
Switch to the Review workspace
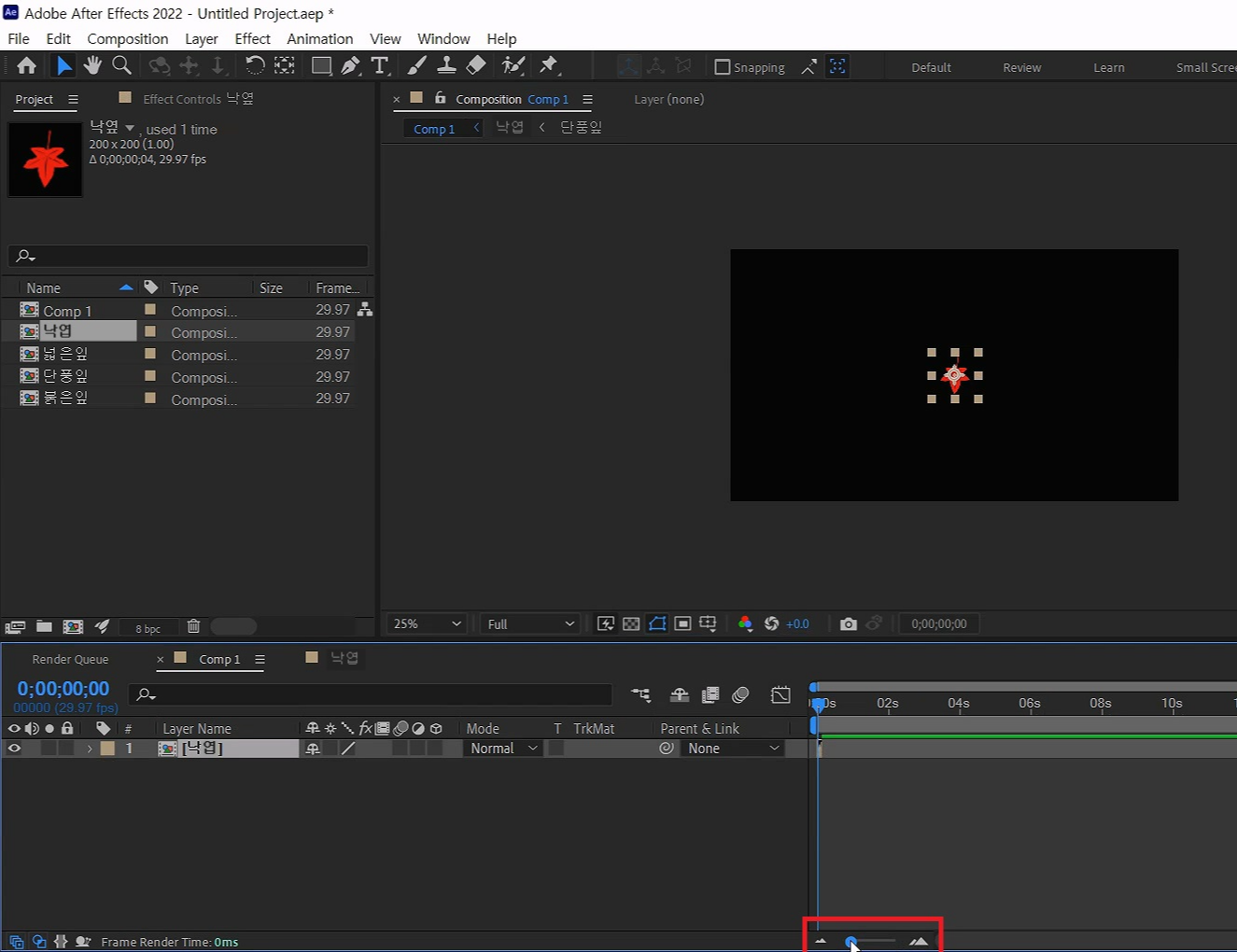tap(1021, 67)
